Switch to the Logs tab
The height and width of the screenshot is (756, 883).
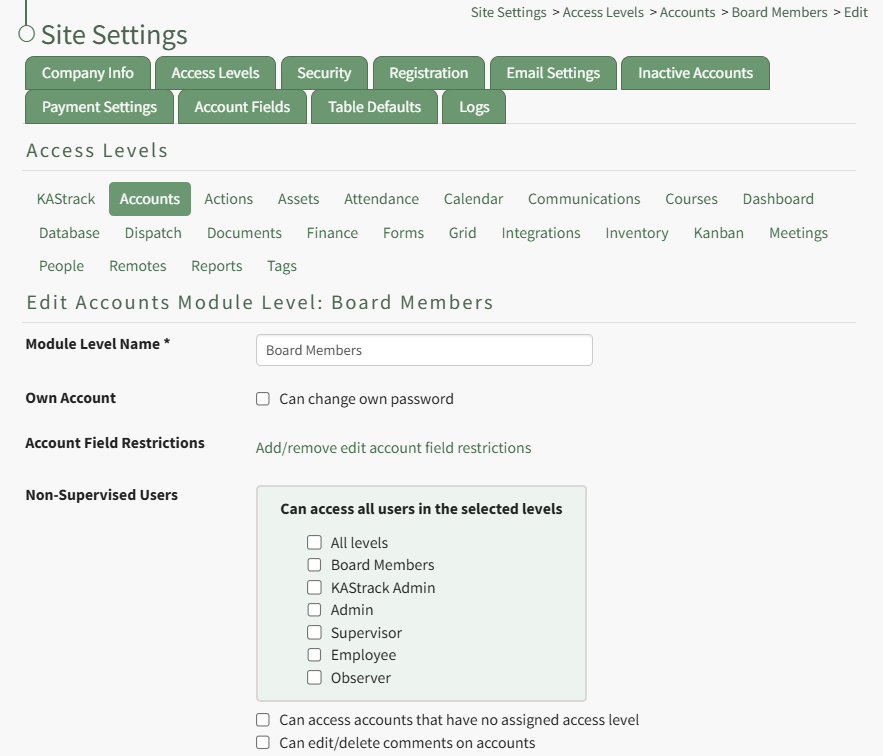click(x=474, y=107)
